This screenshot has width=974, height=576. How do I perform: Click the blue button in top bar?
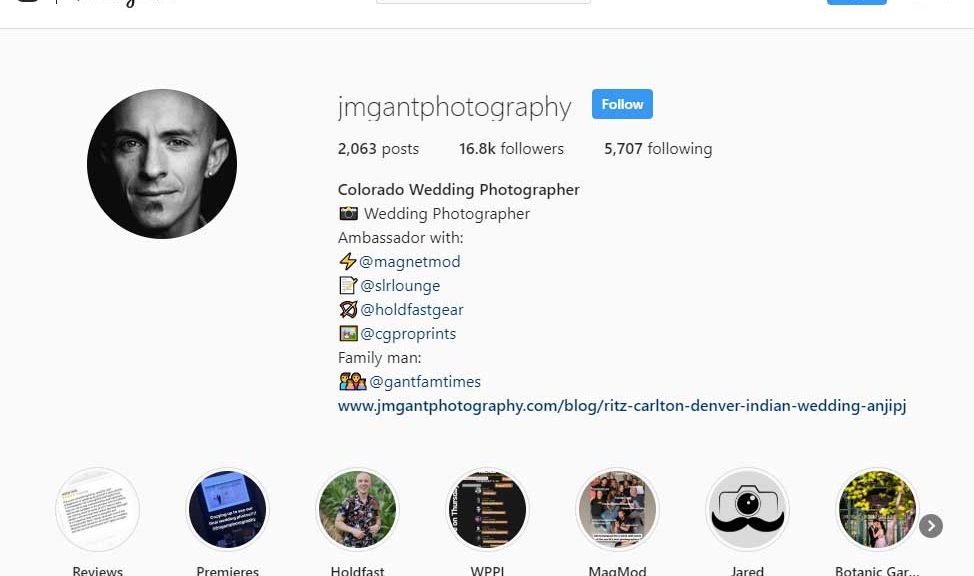[x=857, y=2]
